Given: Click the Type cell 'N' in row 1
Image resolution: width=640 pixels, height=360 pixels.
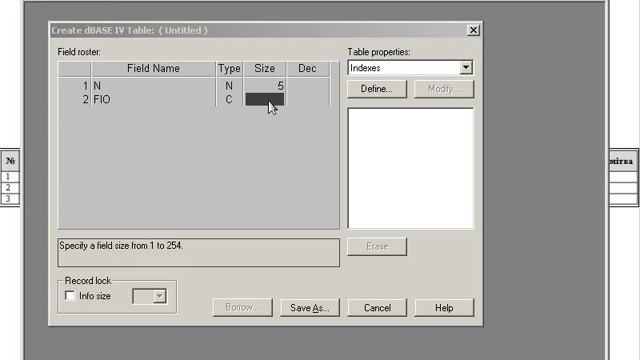Looking at the screenshot, I should (x=229, y=86).
